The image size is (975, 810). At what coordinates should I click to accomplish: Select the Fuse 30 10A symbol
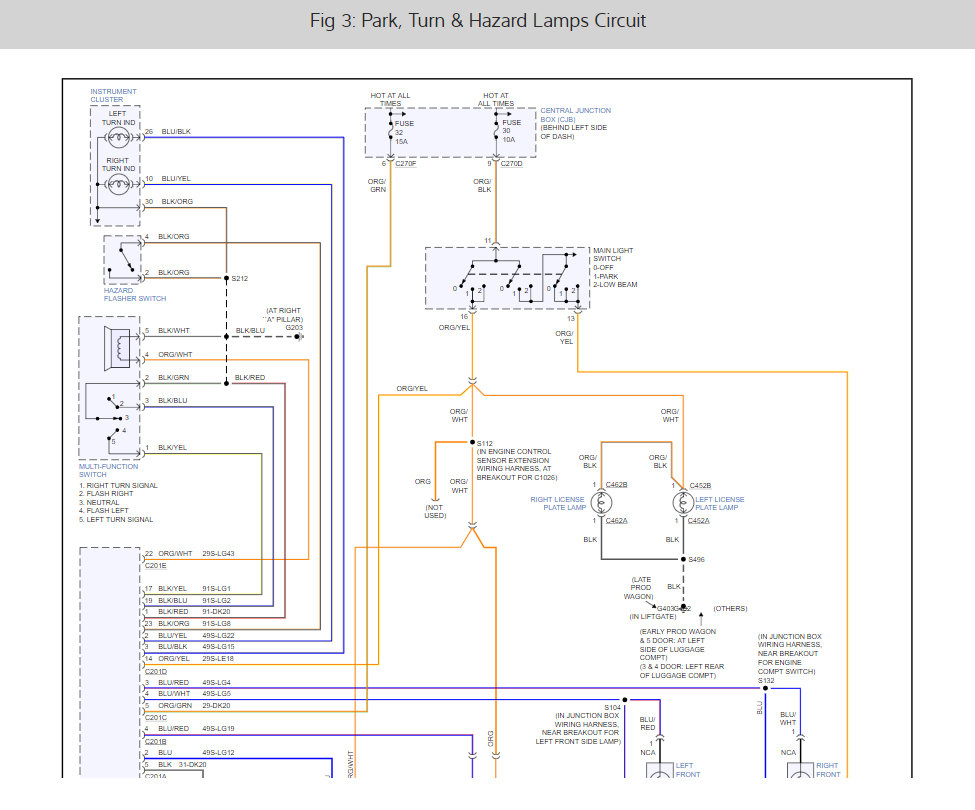(496, 132)
